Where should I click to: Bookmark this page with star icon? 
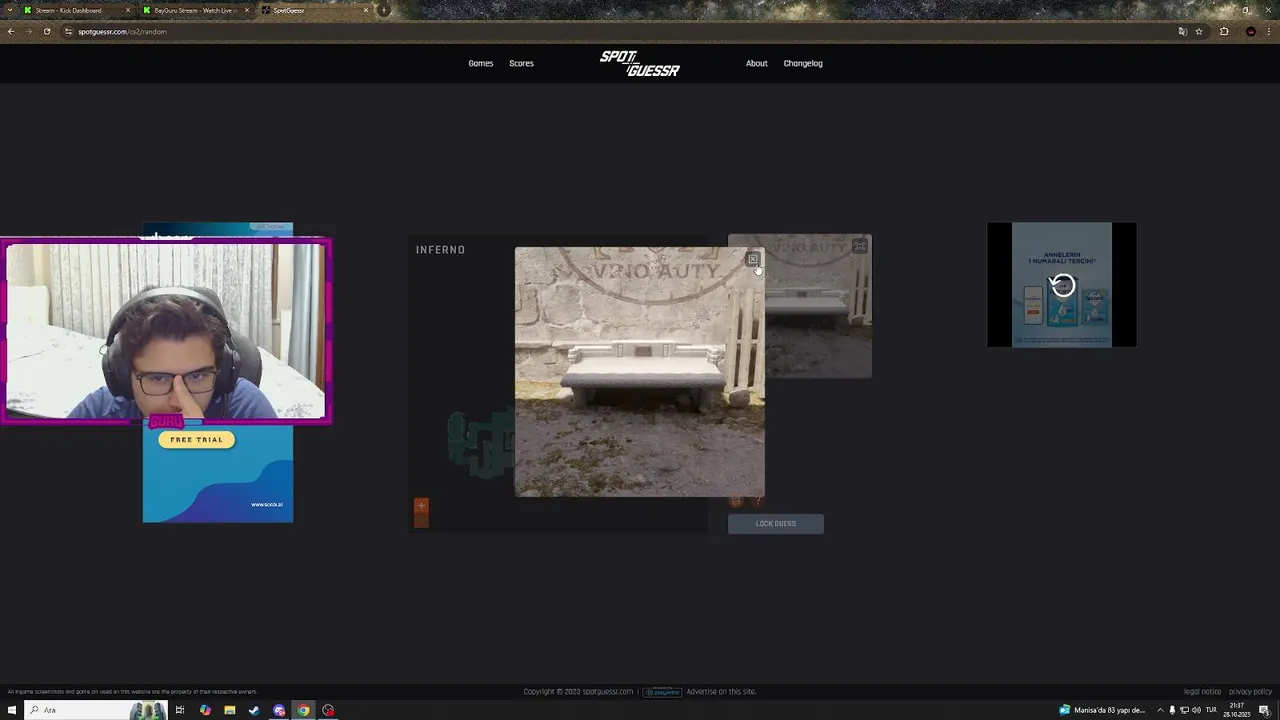[1199, 31]
